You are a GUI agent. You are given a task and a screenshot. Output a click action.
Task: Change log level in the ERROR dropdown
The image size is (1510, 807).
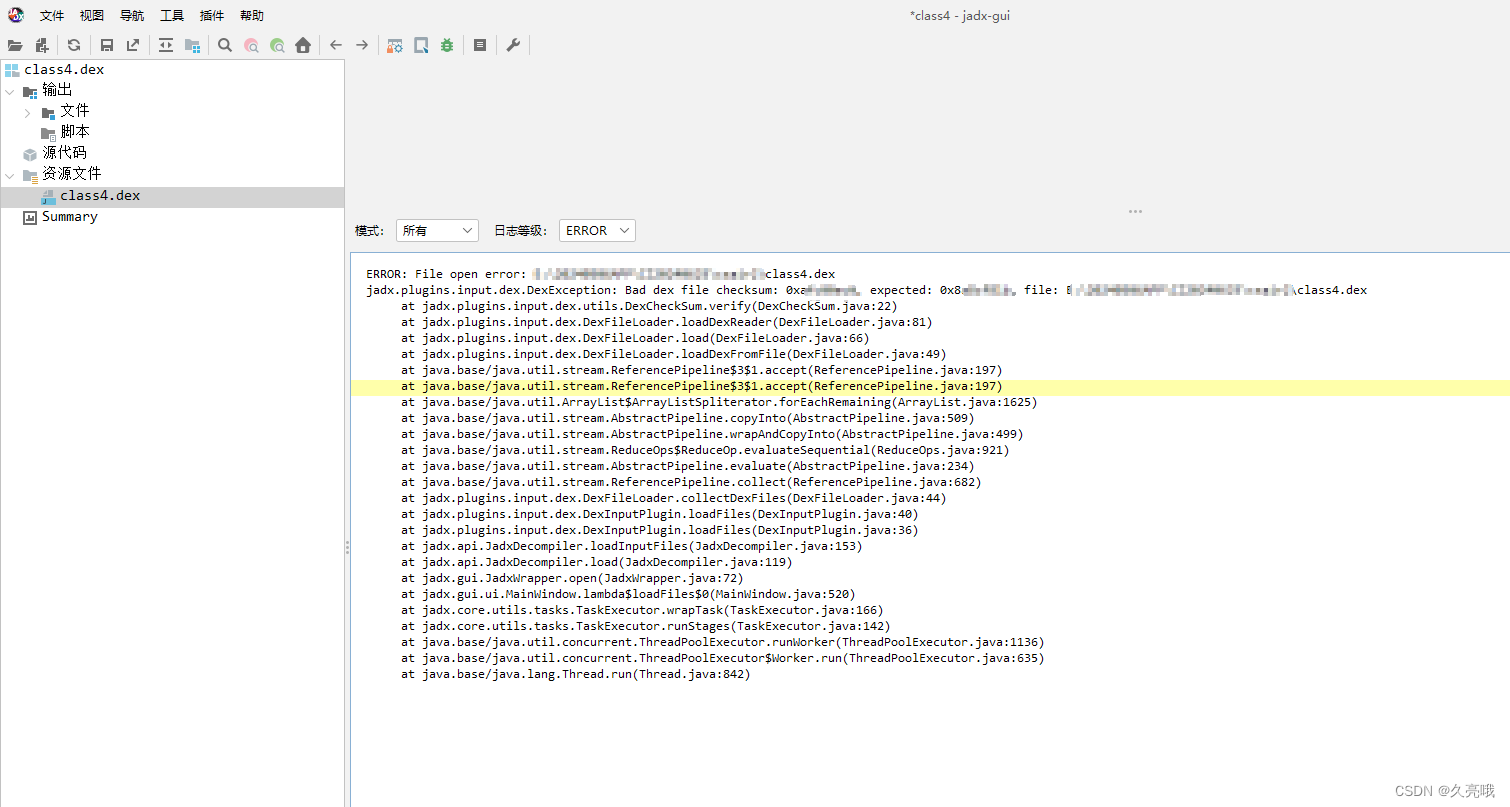(x=596, y=230)
